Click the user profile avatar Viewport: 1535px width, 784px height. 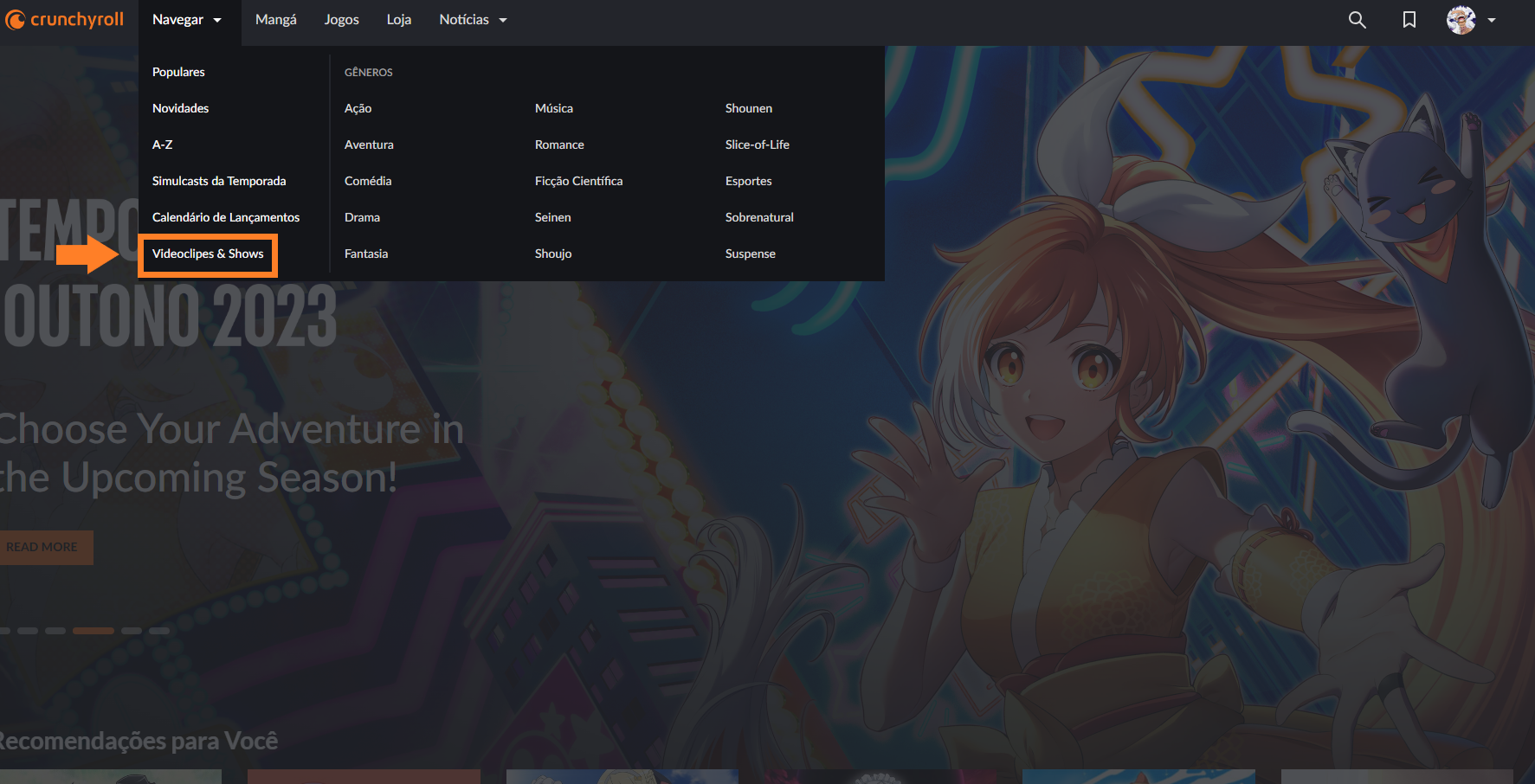pyautogui.click(x=1461, y=20)
